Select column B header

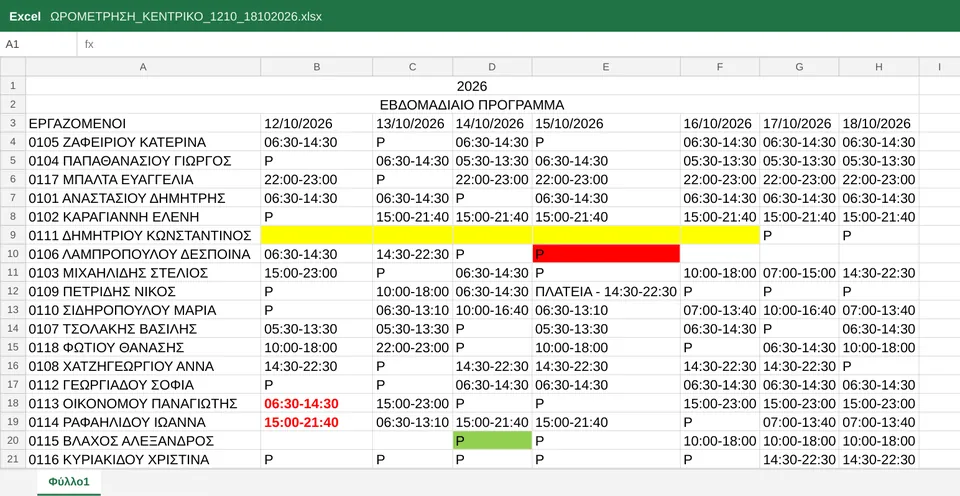317,67
